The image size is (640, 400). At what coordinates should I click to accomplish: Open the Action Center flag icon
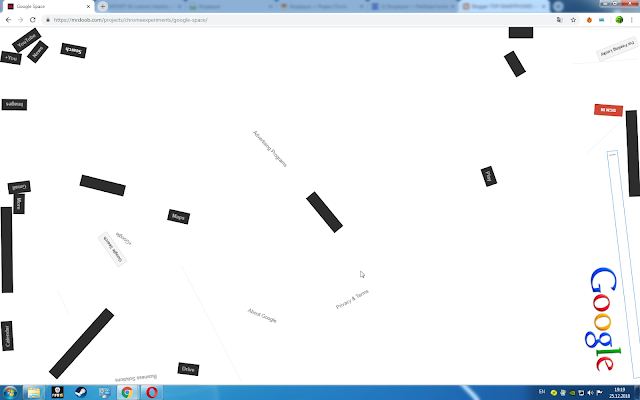(599, 393)
